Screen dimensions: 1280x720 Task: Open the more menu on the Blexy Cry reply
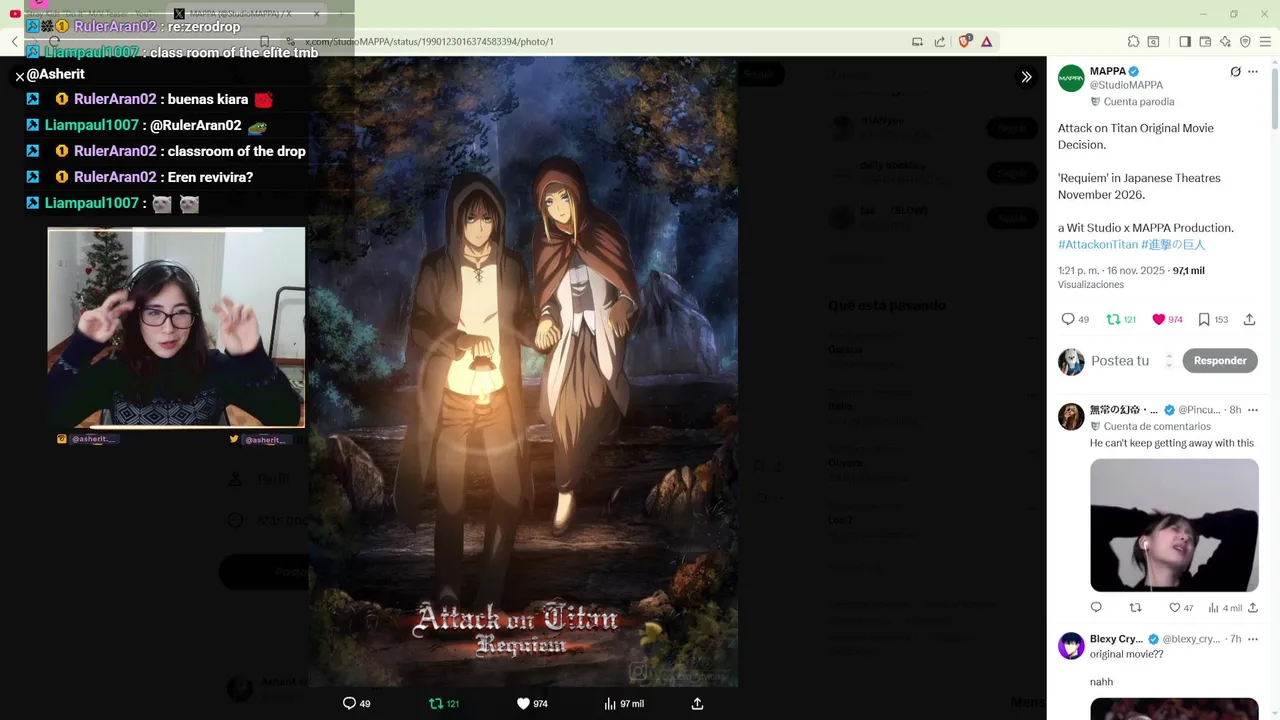pyautogui.click(x=1253, y=639)
